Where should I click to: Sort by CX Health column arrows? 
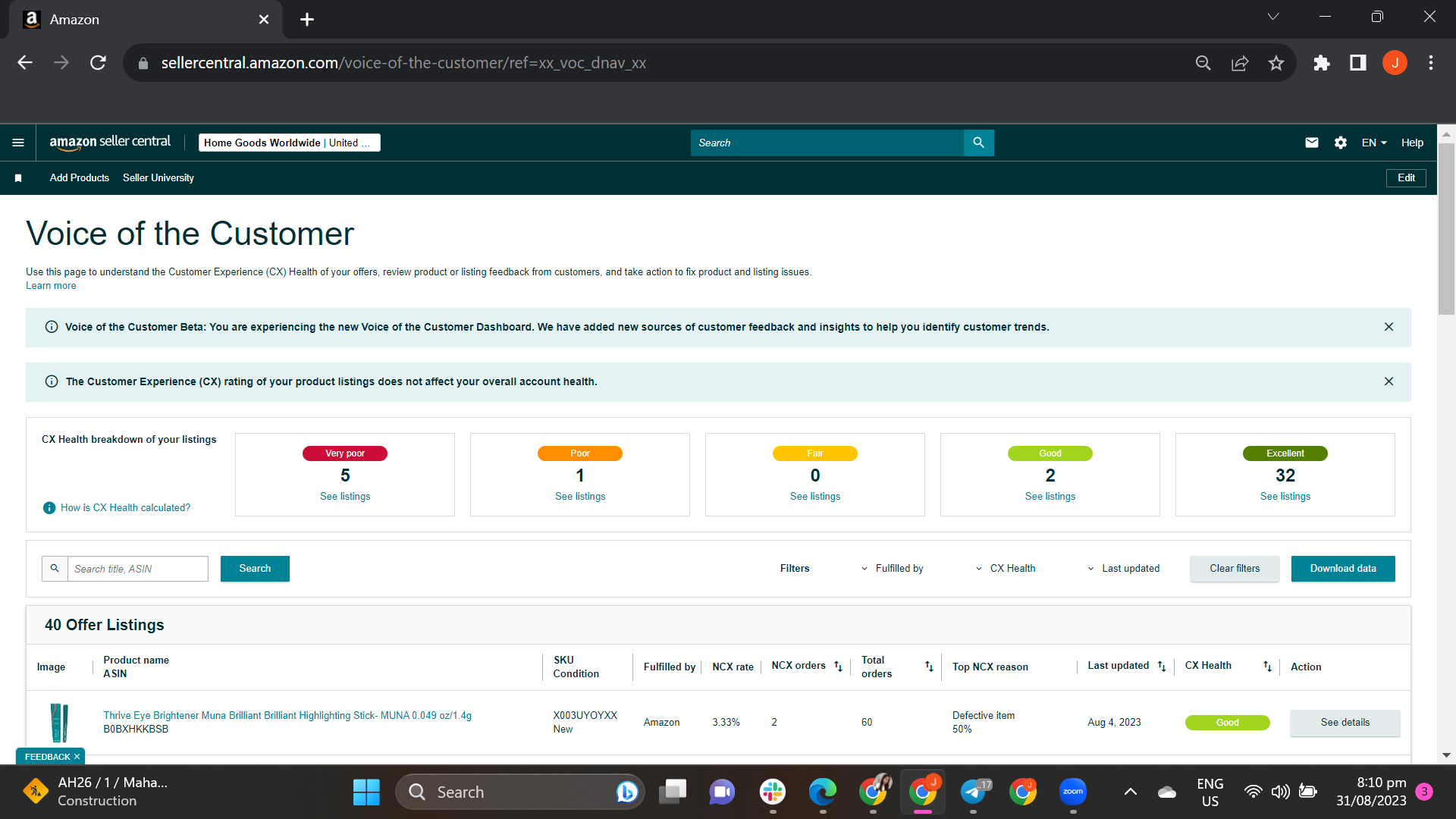tap(1266, 666)
